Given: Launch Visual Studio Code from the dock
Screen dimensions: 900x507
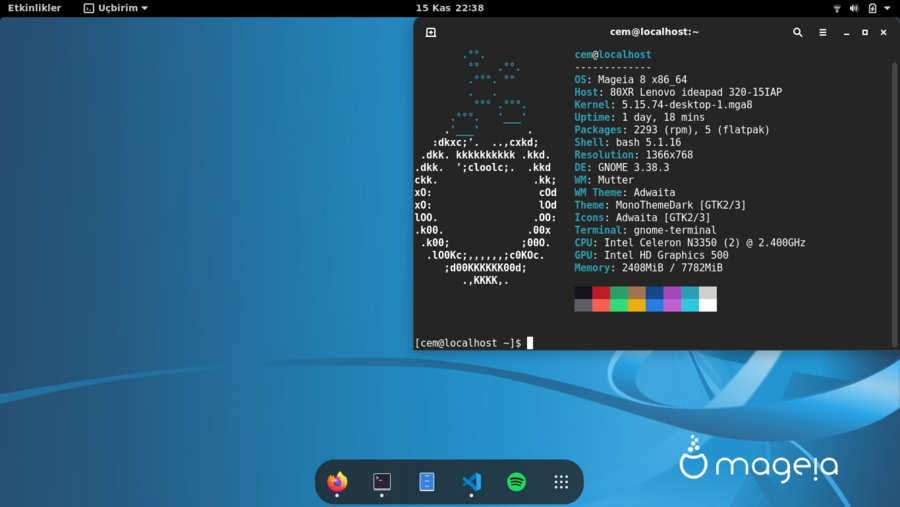Looking at the screenshot, I should pyautogui.click(x=472, y=481).
